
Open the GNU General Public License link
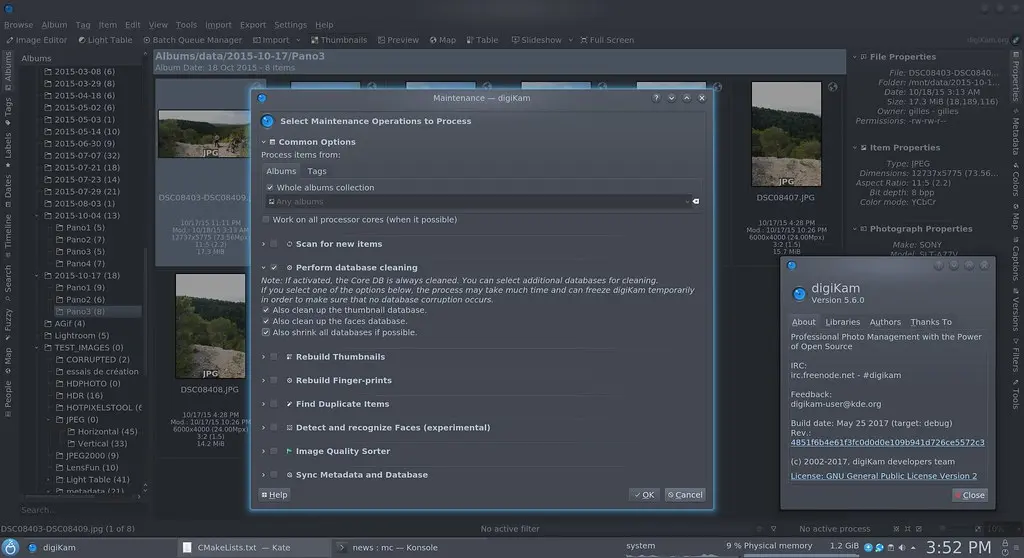884,476
